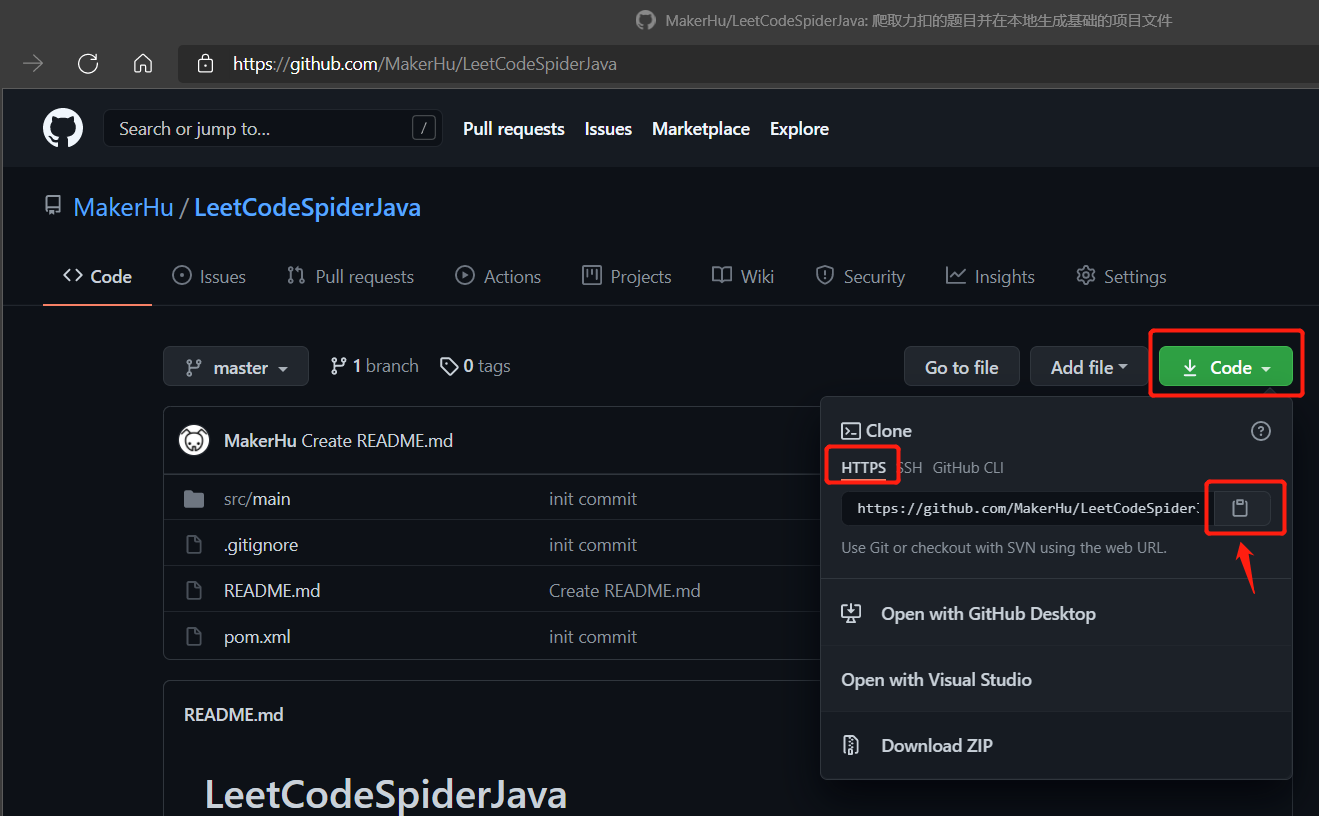
Task: Open the Create README.md commit message
Action: (x=377, y=441)
